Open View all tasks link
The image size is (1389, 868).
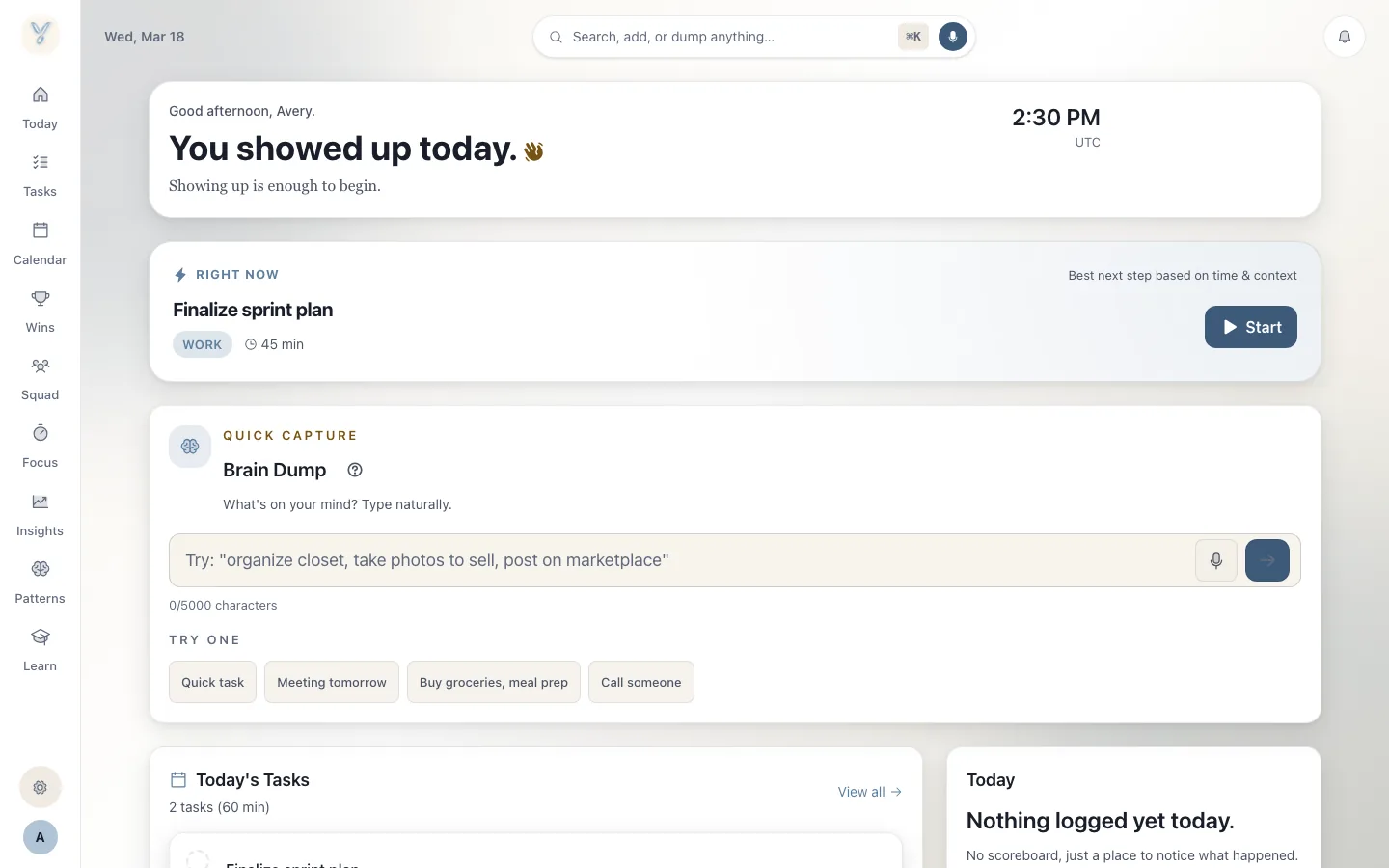point(869,792)
